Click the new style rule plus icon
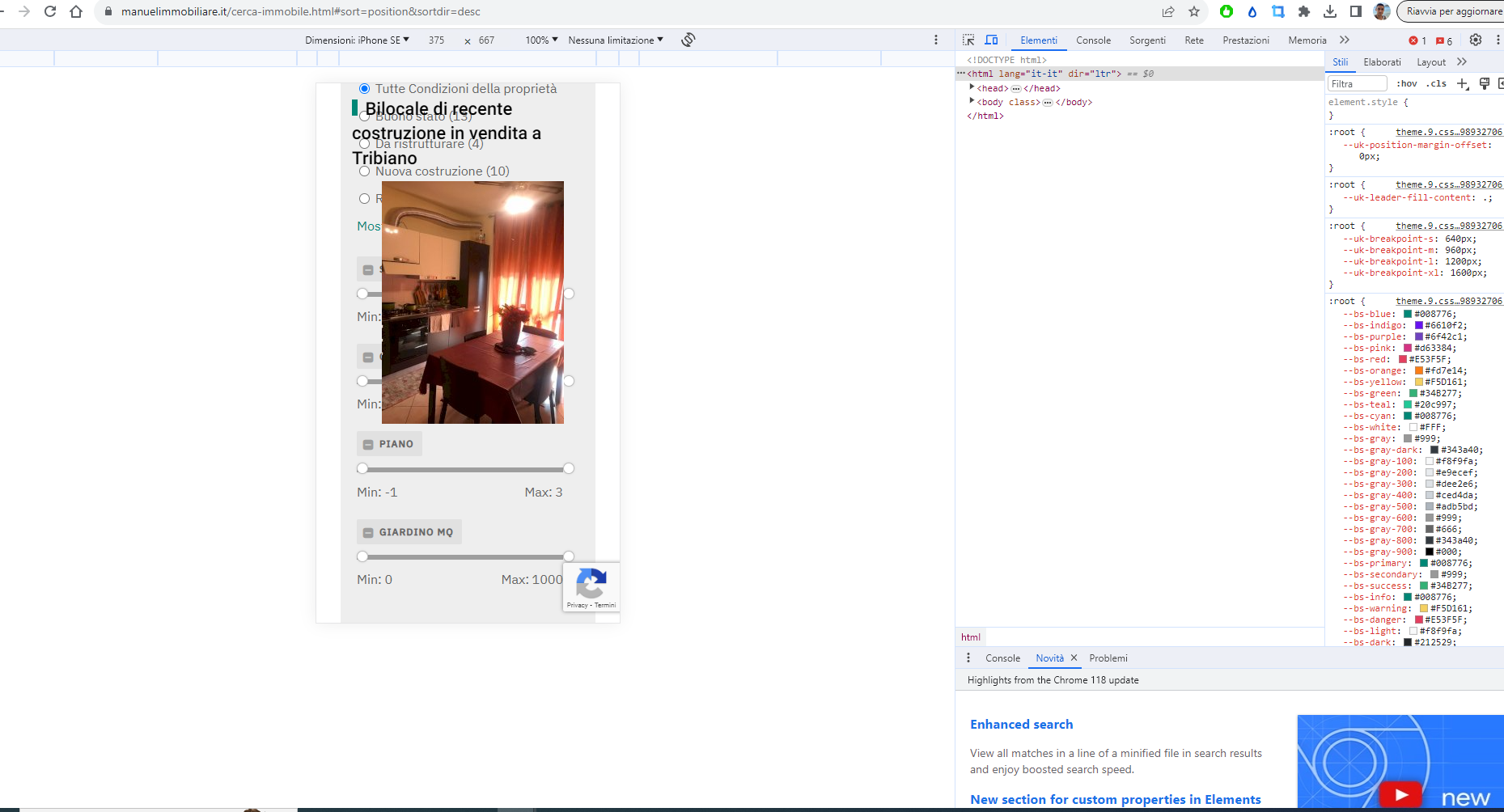Viewport: 1504px width, 812px height. click(1462, 83)
